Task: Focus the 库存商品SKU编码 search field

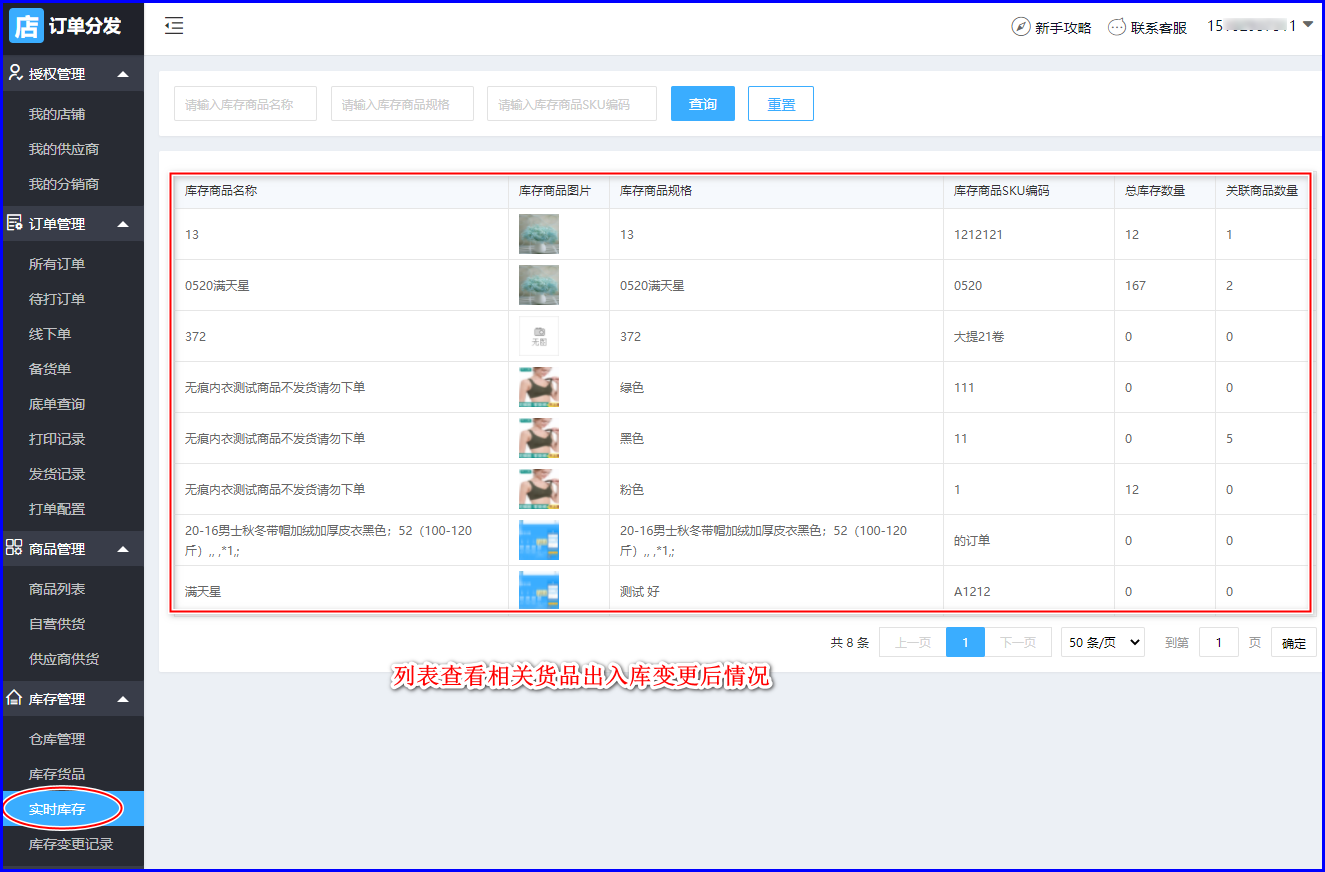Action: click(571, 104)
